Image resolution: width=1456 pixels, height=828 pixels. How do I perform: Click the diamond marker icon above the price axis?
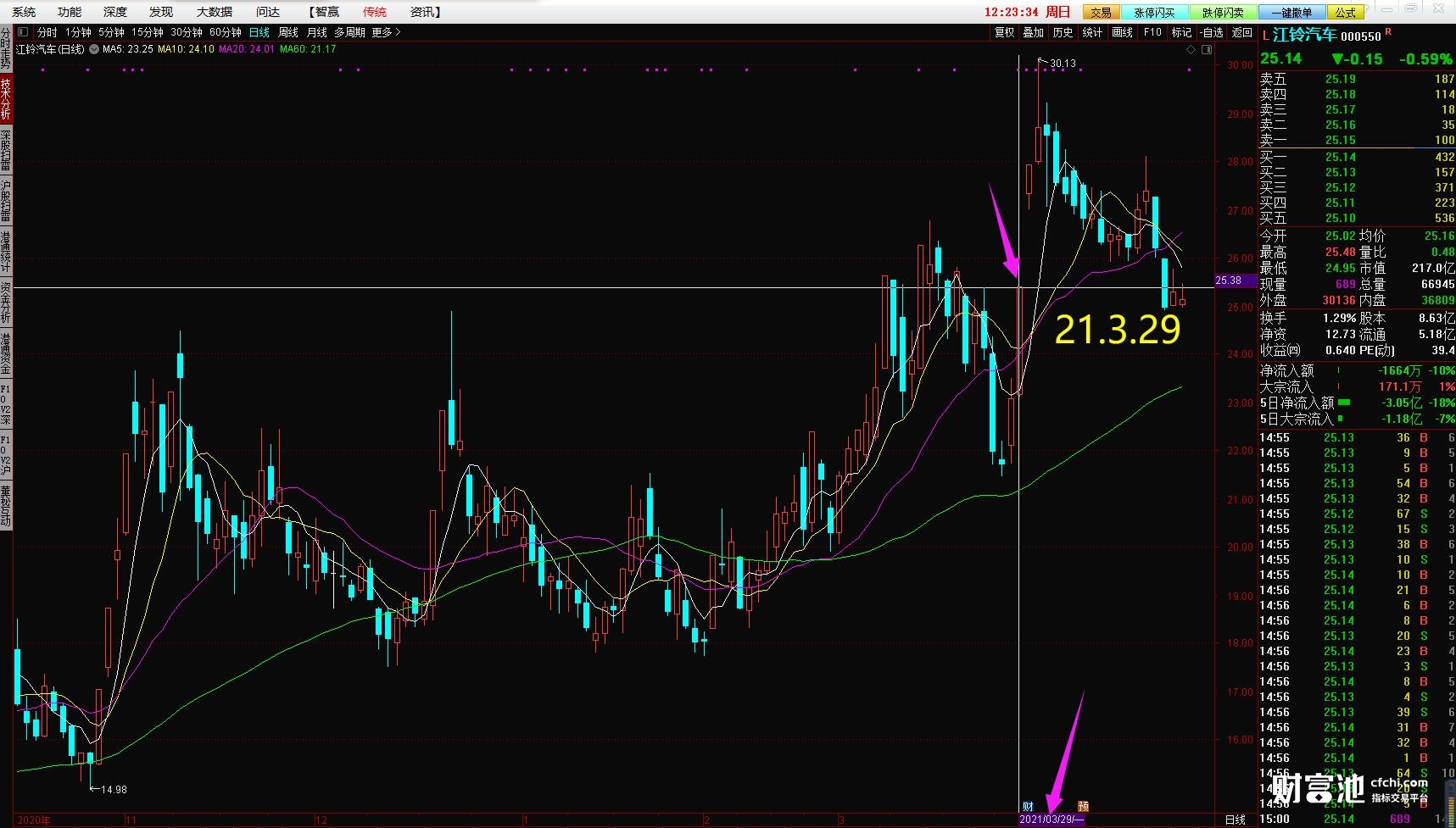1191,50
